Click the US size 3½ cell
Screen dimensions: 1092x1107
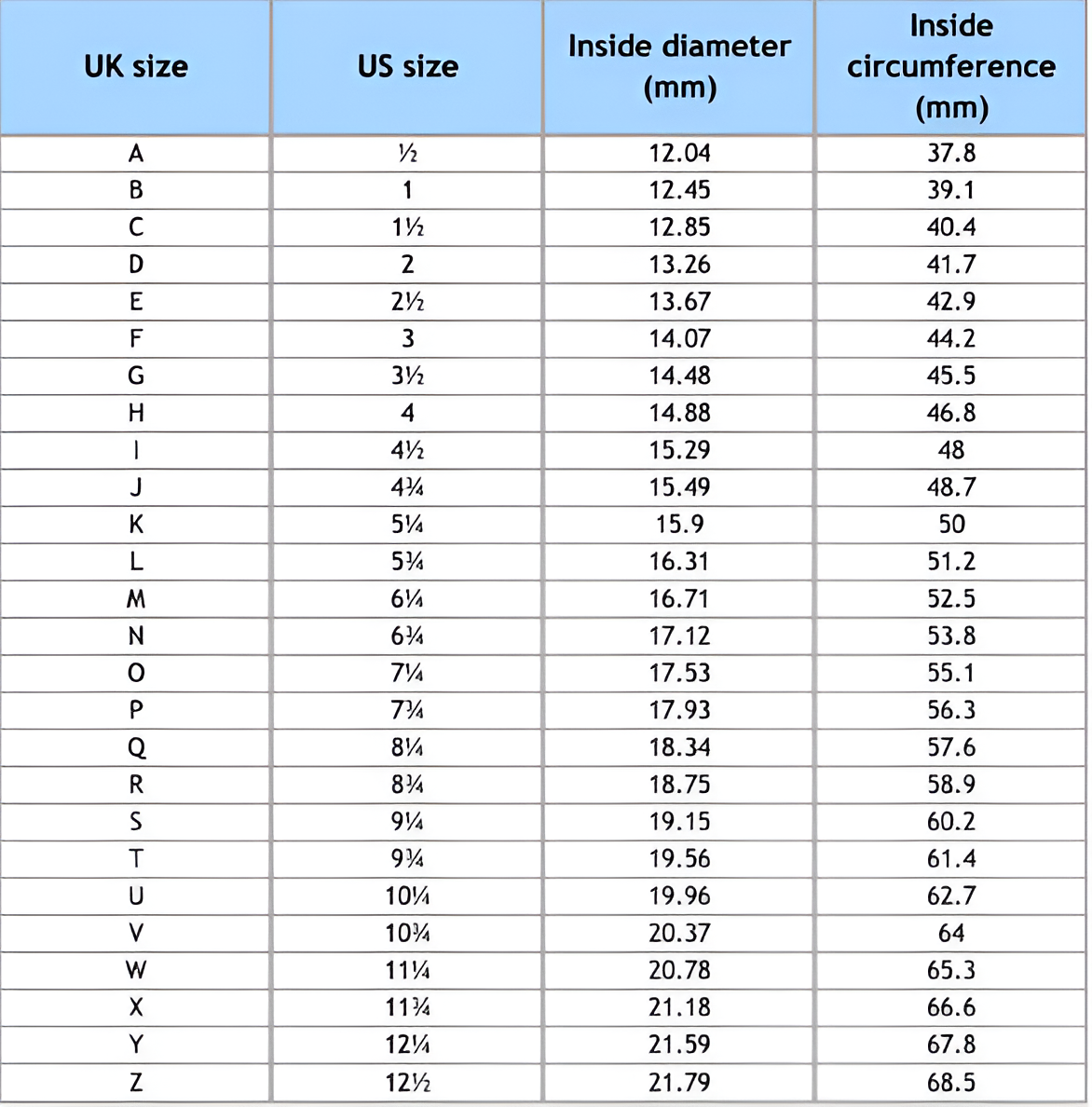[x=407, y=376]
